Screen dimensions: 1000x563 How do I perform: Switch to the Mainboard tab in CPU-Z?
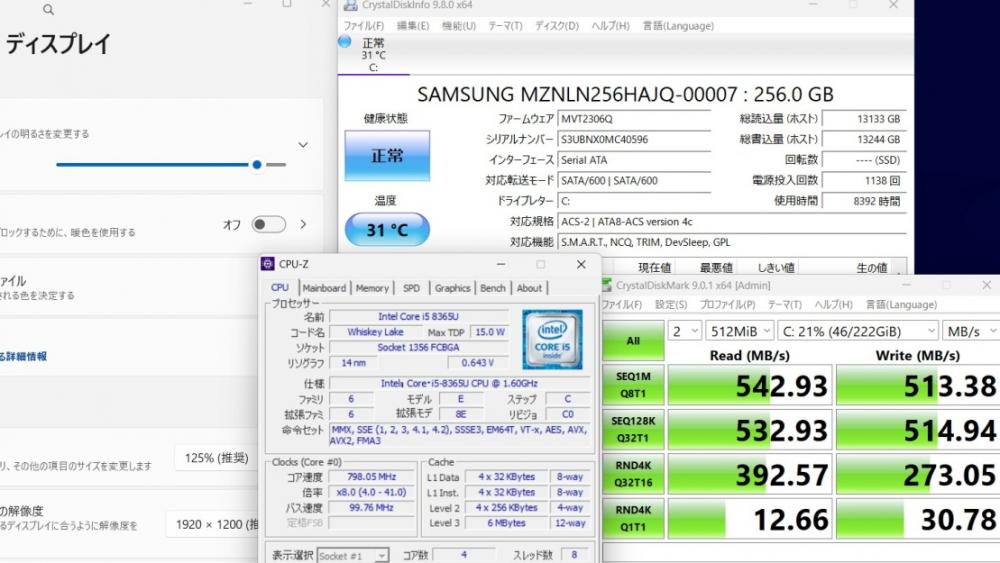(324, 288)
